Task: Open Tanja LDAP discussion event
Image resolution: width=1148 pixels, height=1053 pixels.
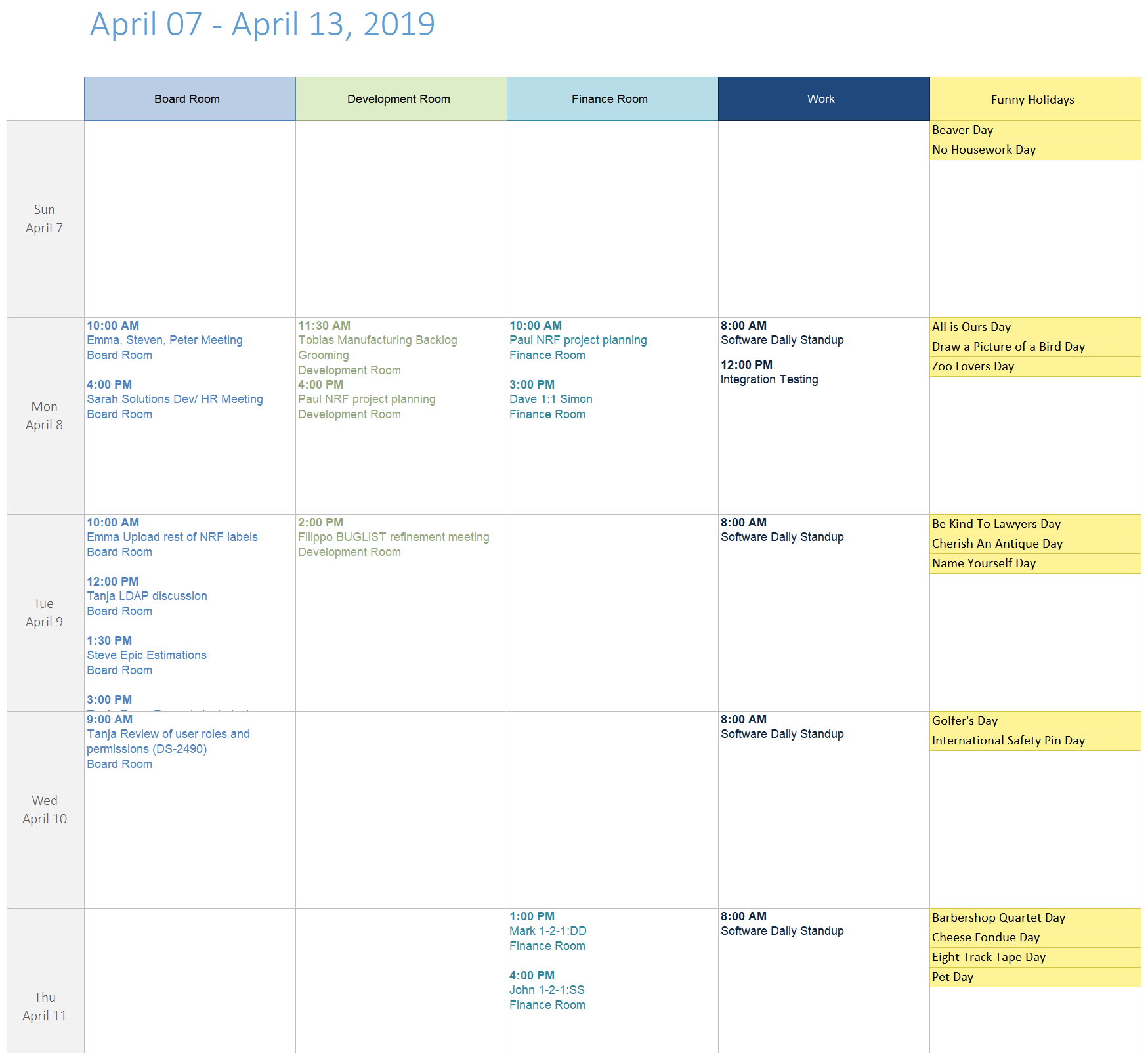Action: pos(147,596)
